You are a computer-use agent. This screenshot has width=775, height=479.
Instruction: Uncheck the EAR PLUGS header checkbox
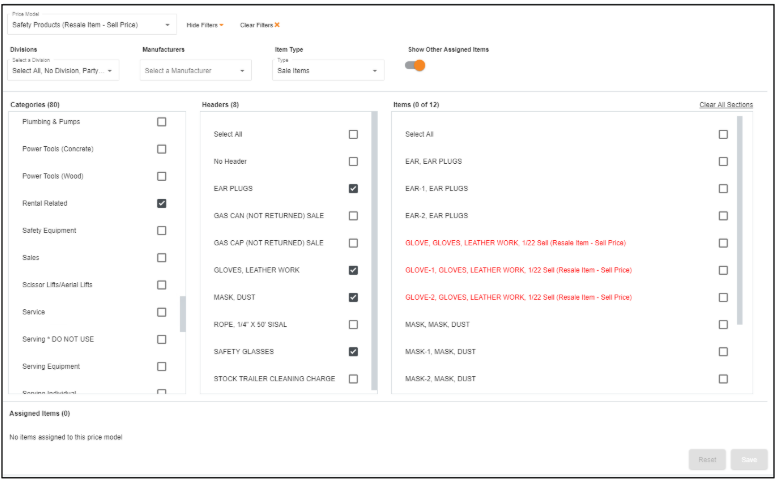click(x=353, y=188)
